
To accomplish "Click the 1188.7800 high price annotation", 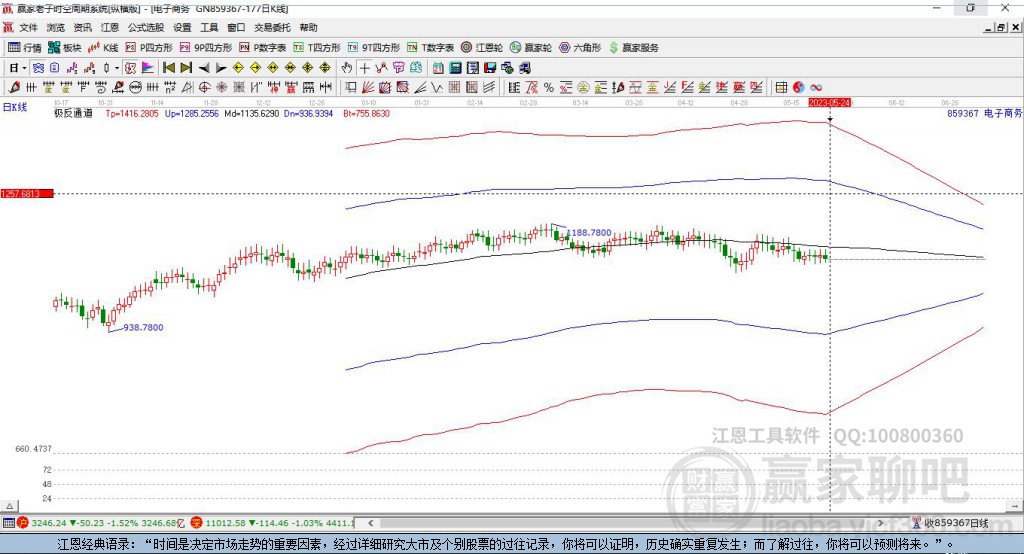I will point(589,233).
